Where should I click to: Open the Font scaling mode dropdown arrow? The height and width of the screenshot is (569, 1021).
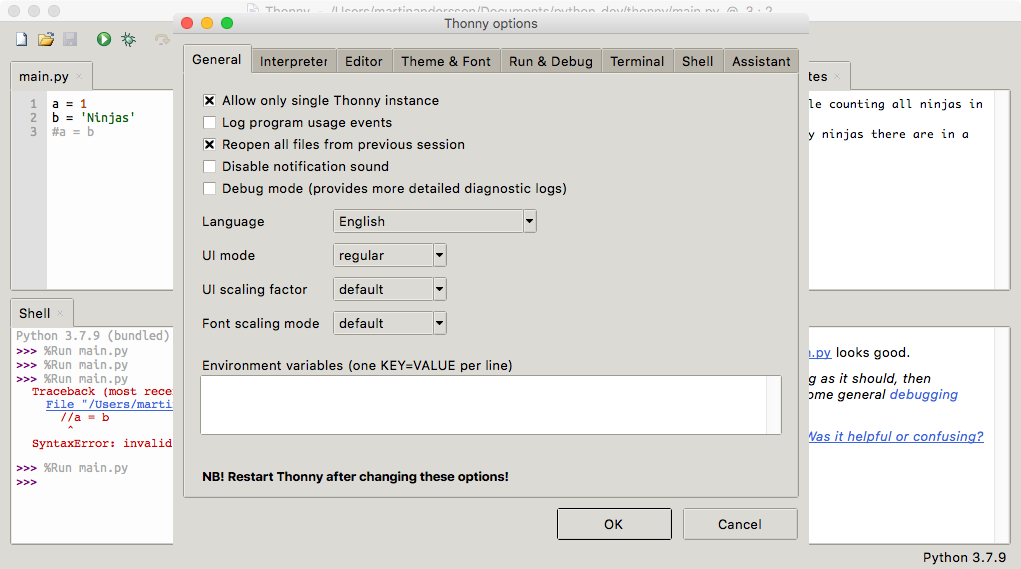440,323
